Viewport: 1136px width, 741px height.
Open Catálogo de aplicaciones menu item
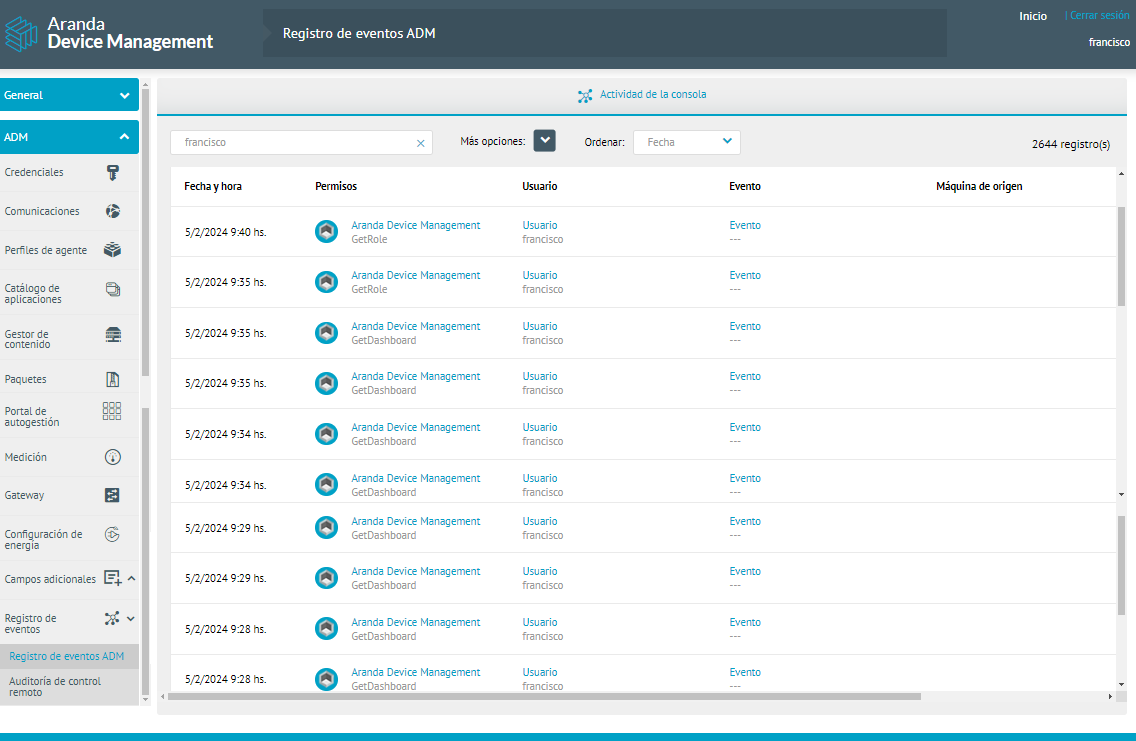pyautogui.click(x=69, y=293)
